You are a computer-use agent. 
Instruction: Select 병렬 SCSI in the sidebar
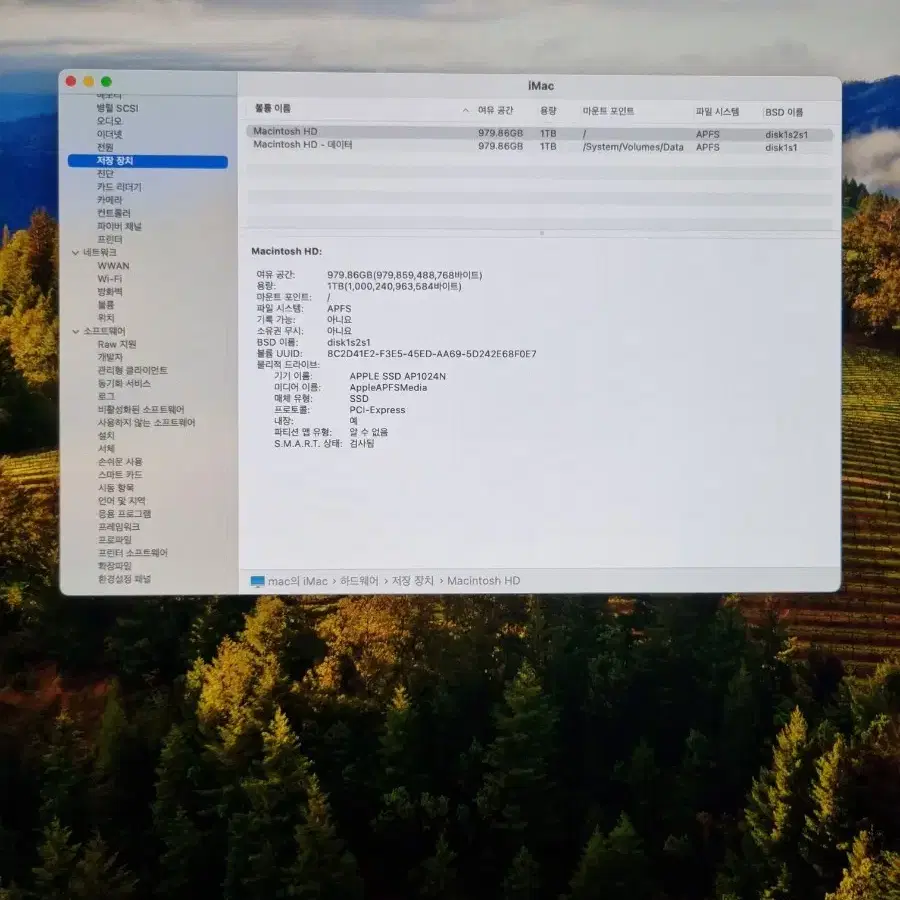pyautogui.click(x=117, y=108)
